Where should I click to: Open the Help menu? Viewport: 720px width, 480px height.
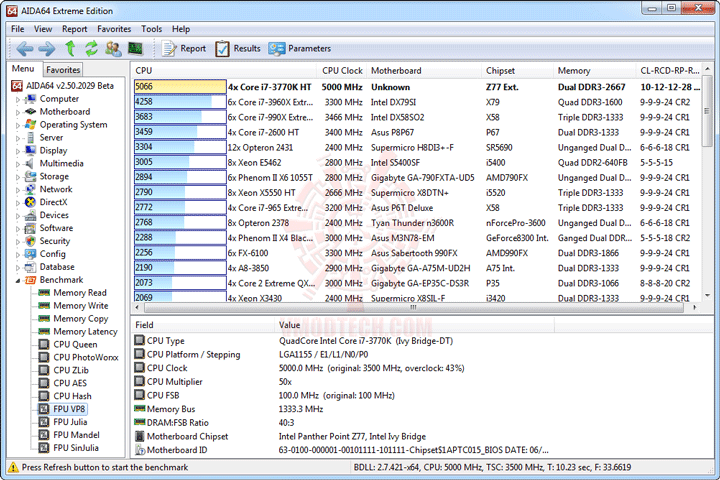(x=181, y=29)
